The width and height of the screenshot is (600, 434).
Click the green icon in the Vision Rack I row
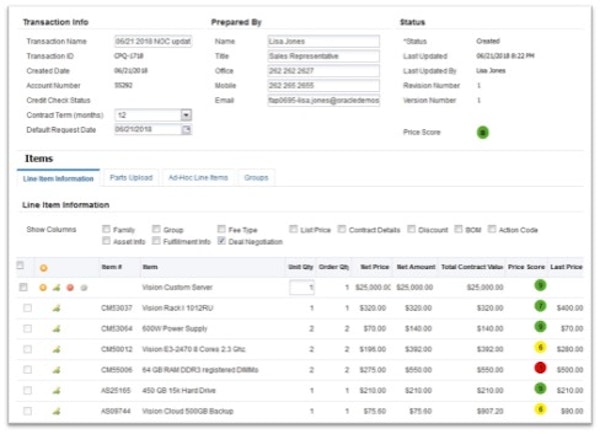[x=57, y=308]
